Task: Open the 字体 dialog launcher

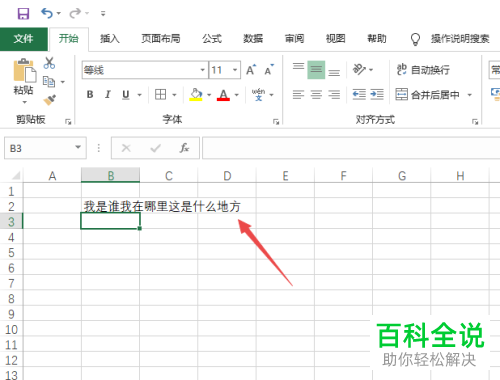Action: [276, 122]
